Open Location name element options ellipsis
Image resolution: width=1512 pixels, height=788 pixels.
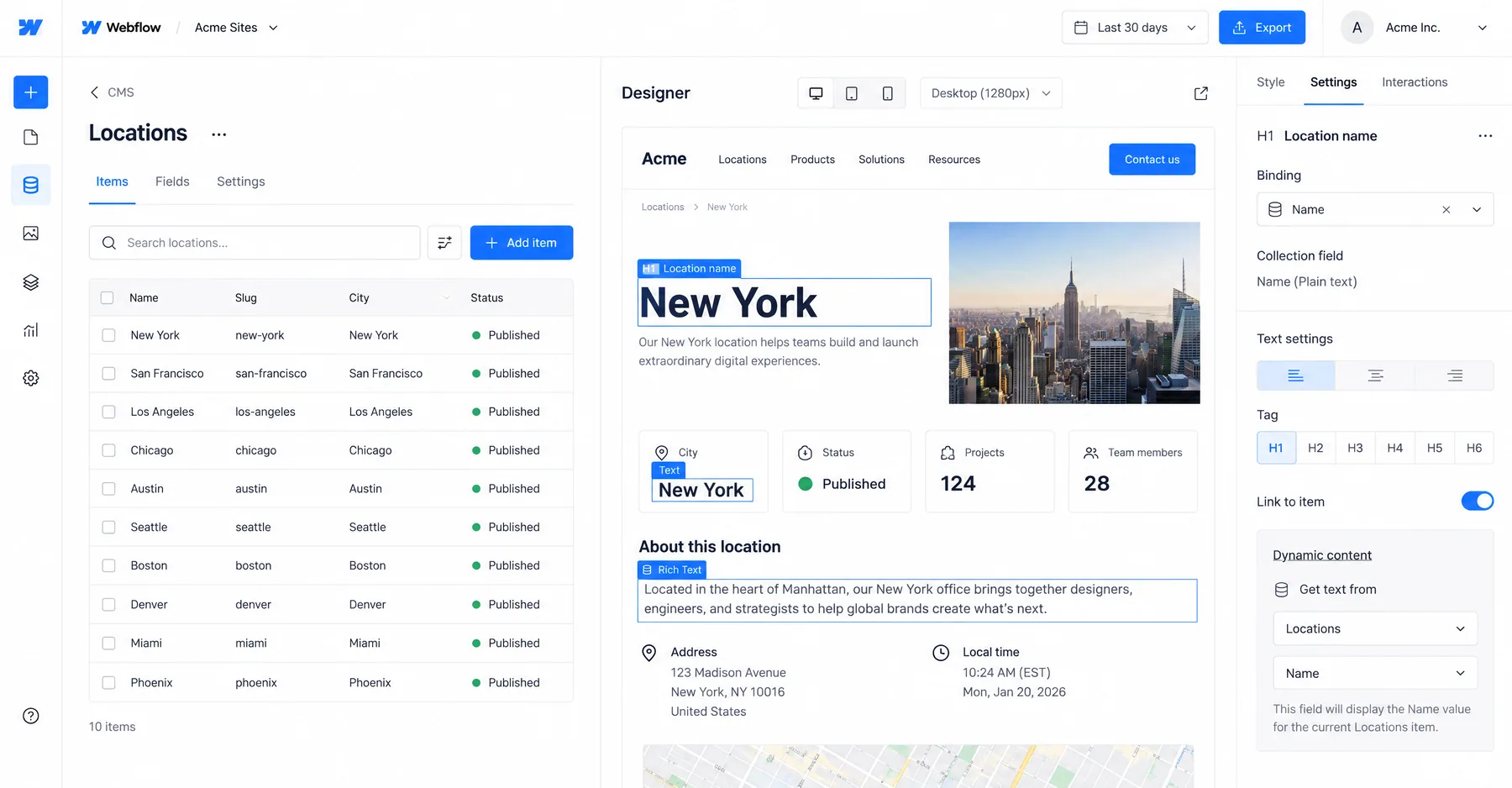tap(1485, 136)
